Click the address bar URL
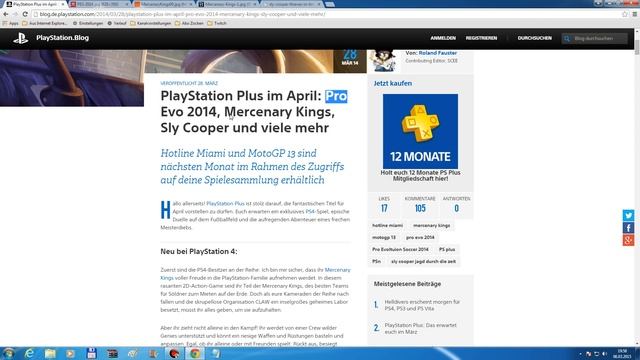The height and width of the screenshot is (360, 640). point(182,14)
